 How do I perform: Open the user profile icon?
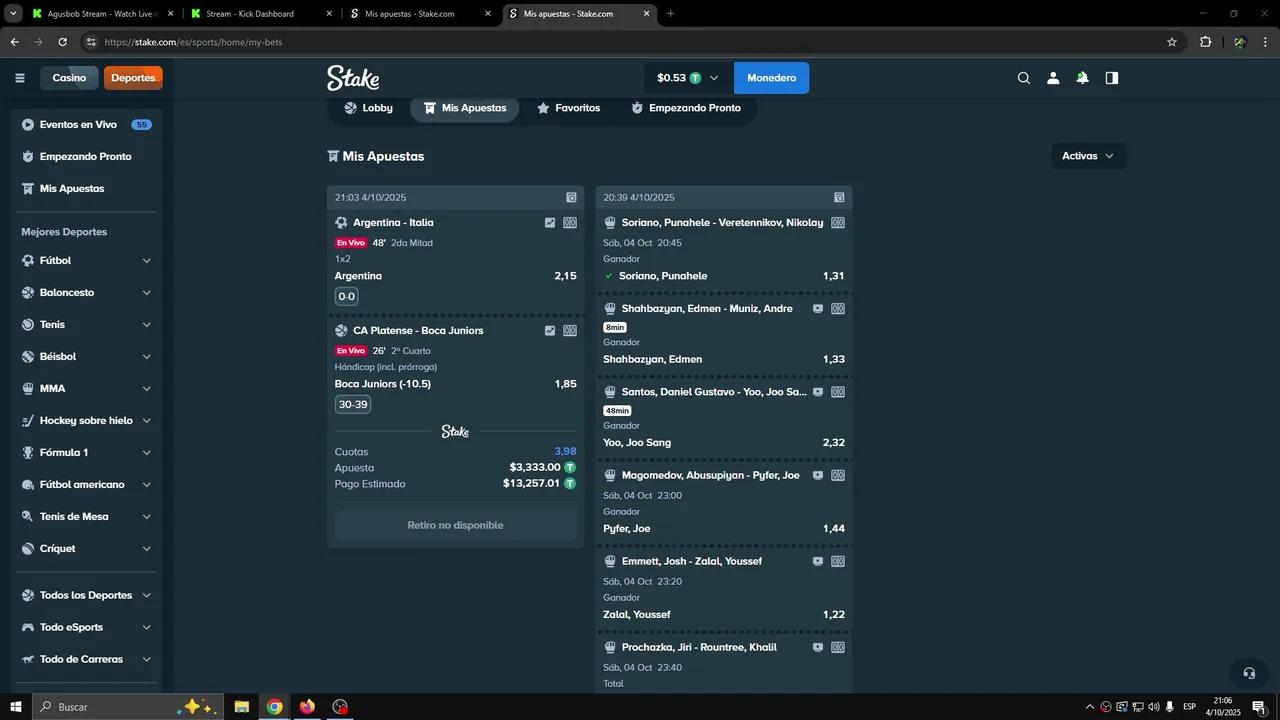pos(1053,78)
